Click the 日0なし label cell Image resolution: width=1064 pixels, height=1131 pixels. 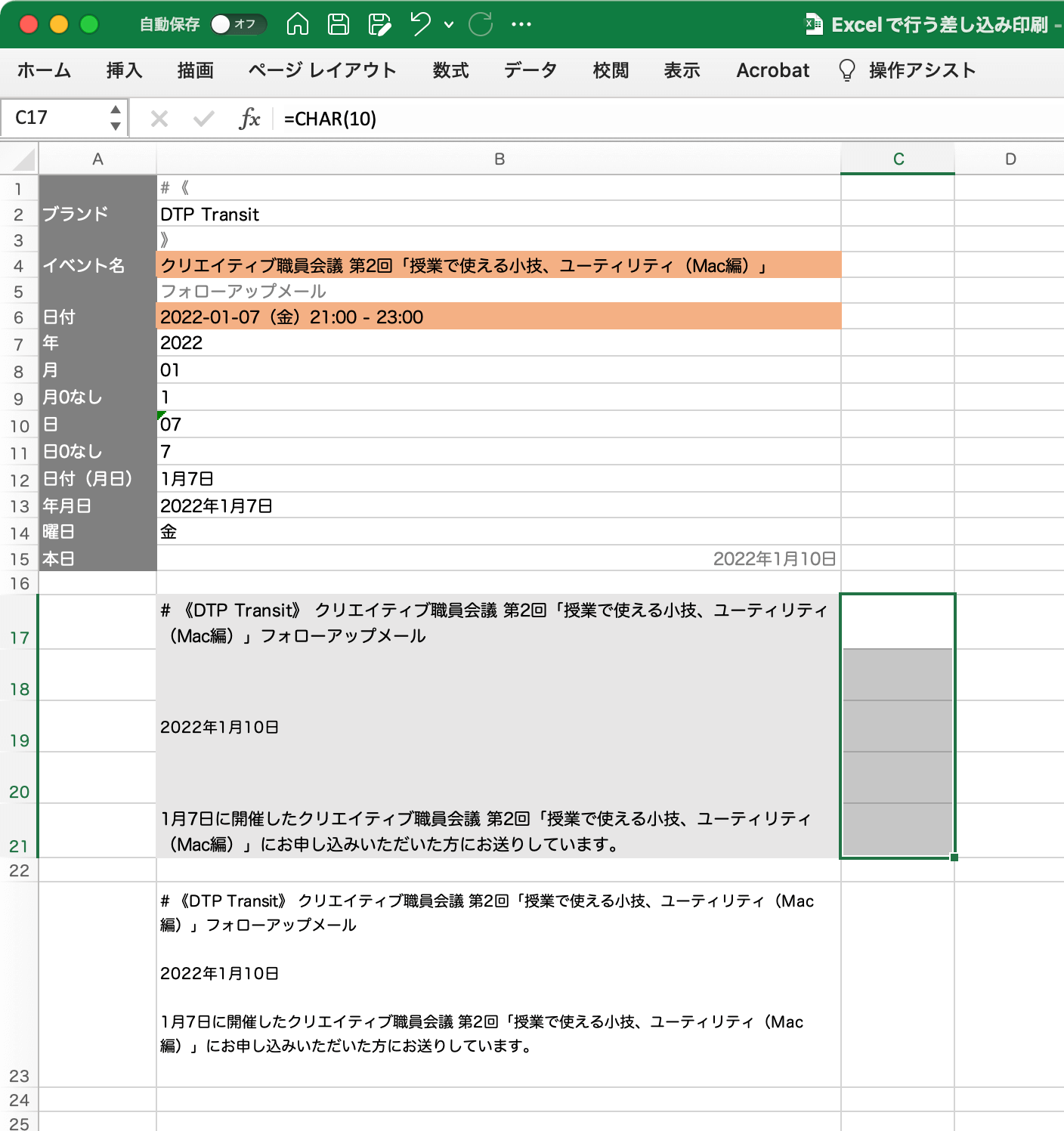[x=97, y=452]
